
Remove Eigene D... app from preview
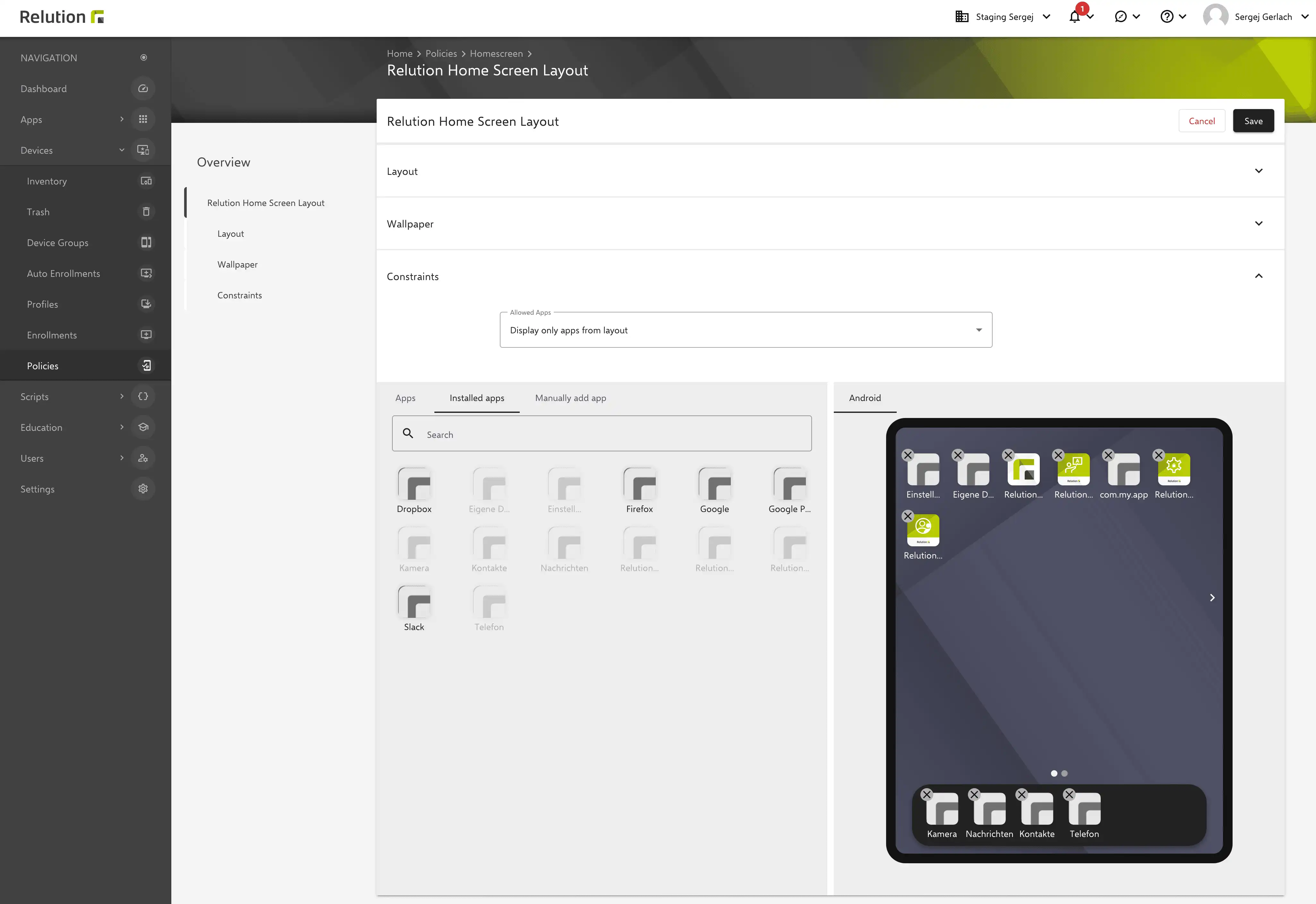(x=958, y=456)
